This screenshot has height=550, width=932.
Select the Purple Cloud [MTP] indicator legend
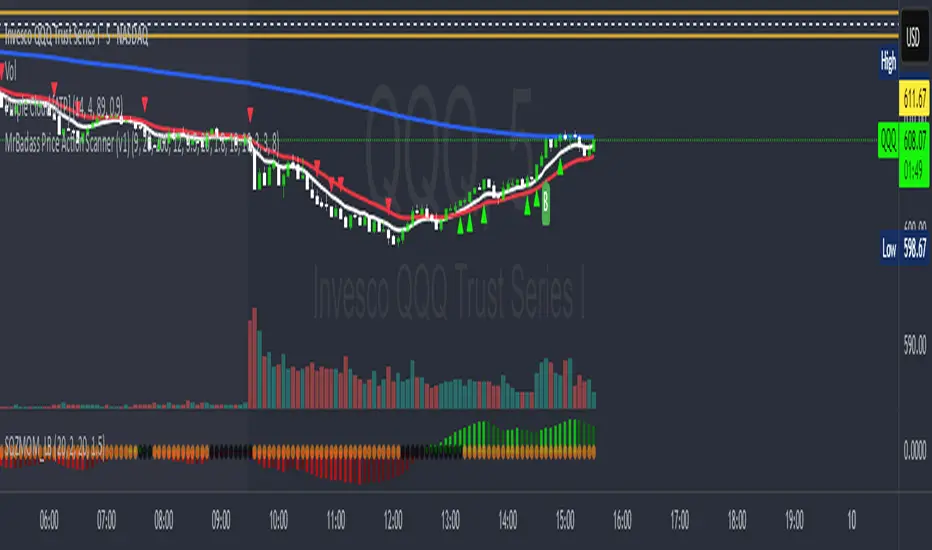tap(64, 108)
